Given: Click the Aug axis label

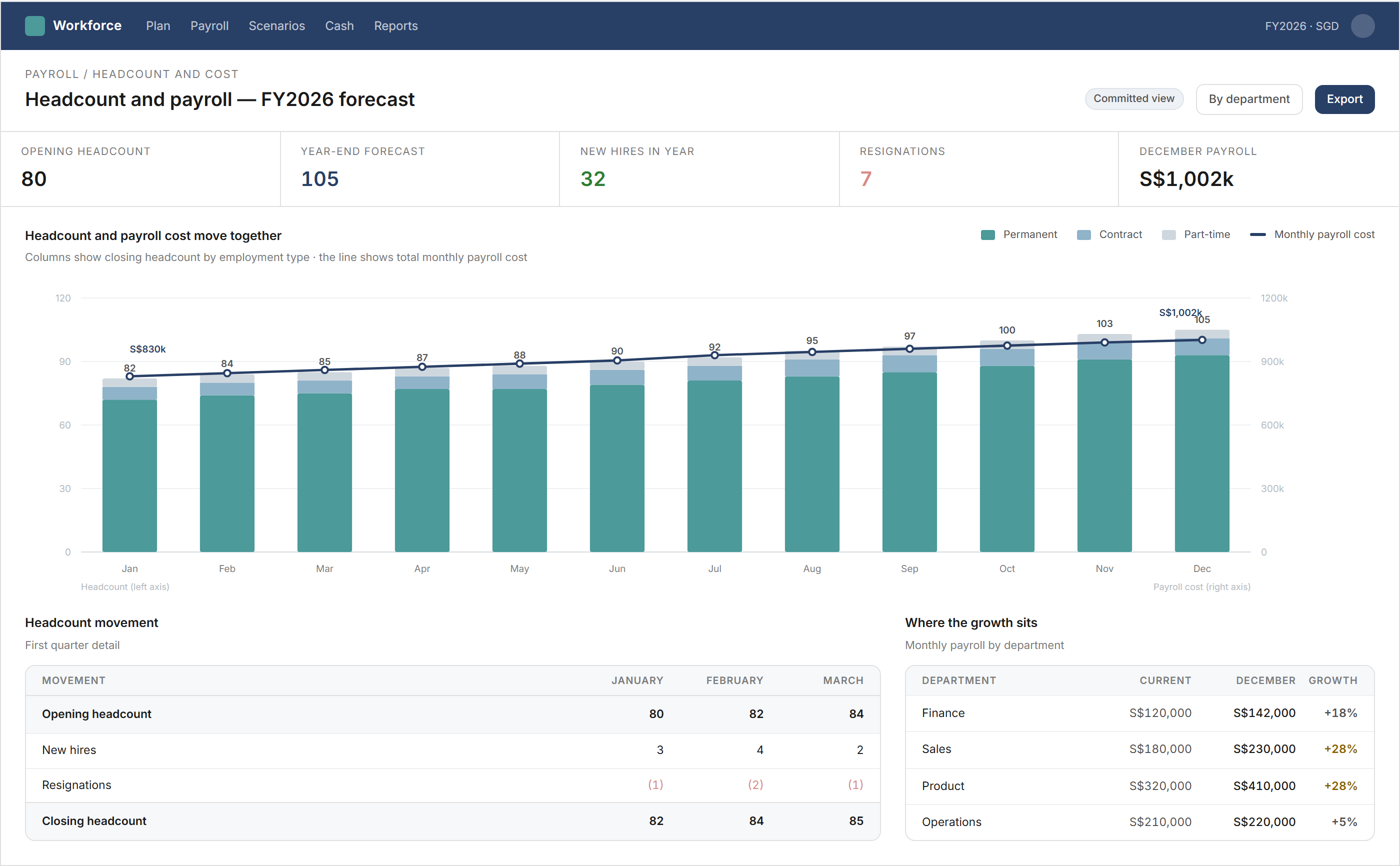Looking at the screenshot, I should pos(812,568).
